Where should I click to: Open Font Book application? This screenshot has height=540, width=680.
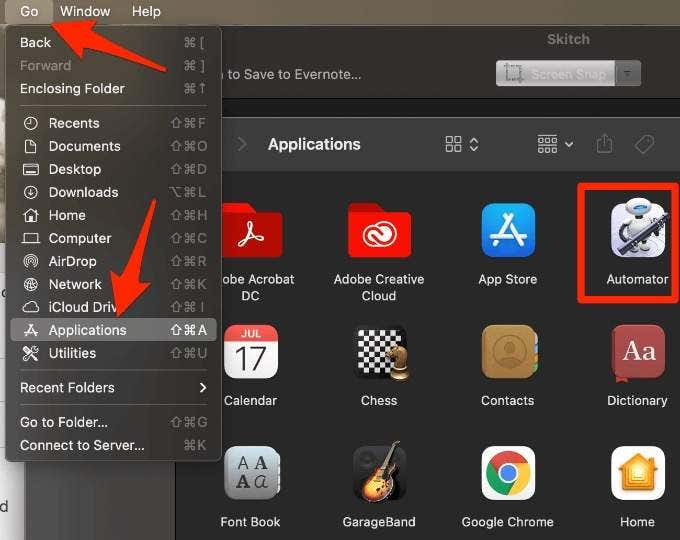pyautogui.click(x=250, y=473)
